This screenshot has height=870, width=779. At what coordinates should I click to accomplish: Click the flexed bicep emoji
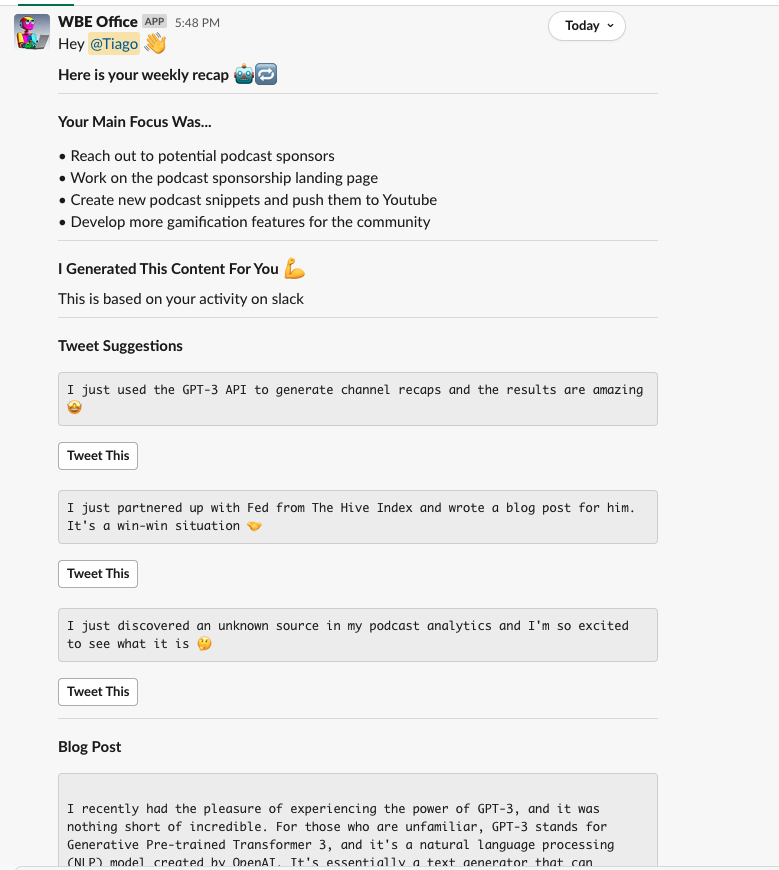point(294,268)
